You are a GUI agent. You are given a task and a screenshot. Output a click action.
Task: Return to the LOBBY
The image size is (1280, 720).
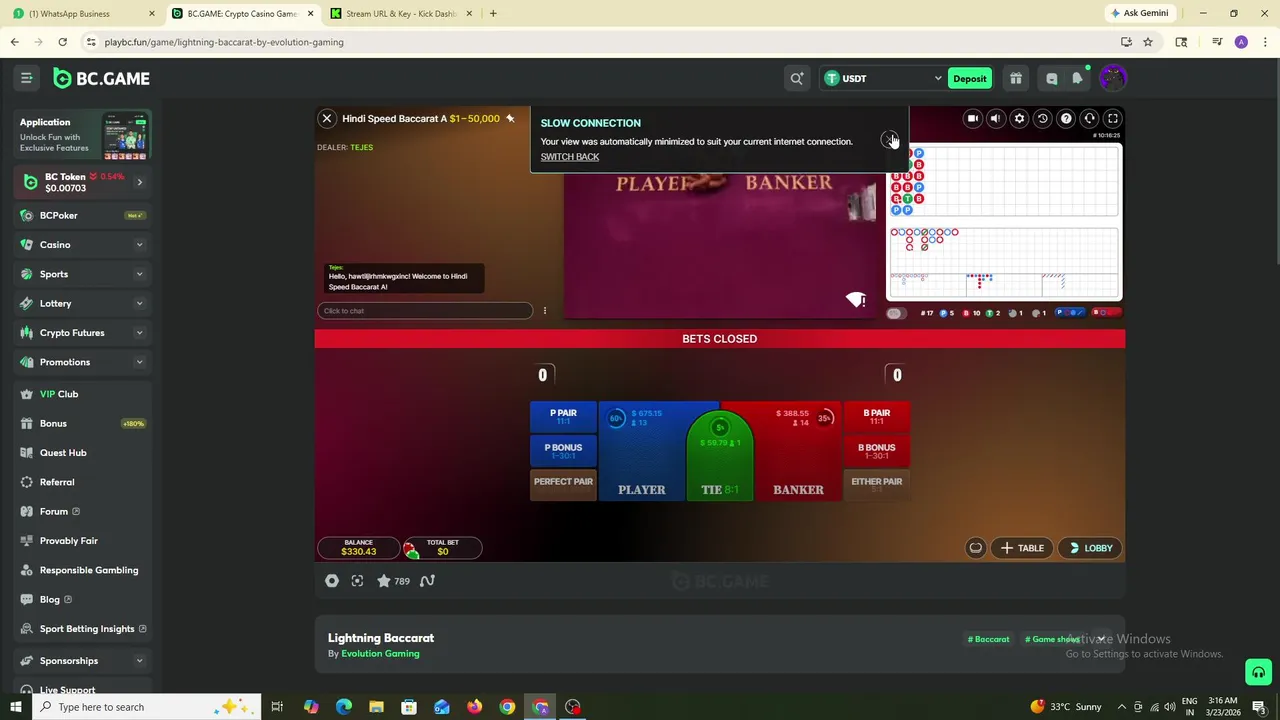(x=1090, y=548)
